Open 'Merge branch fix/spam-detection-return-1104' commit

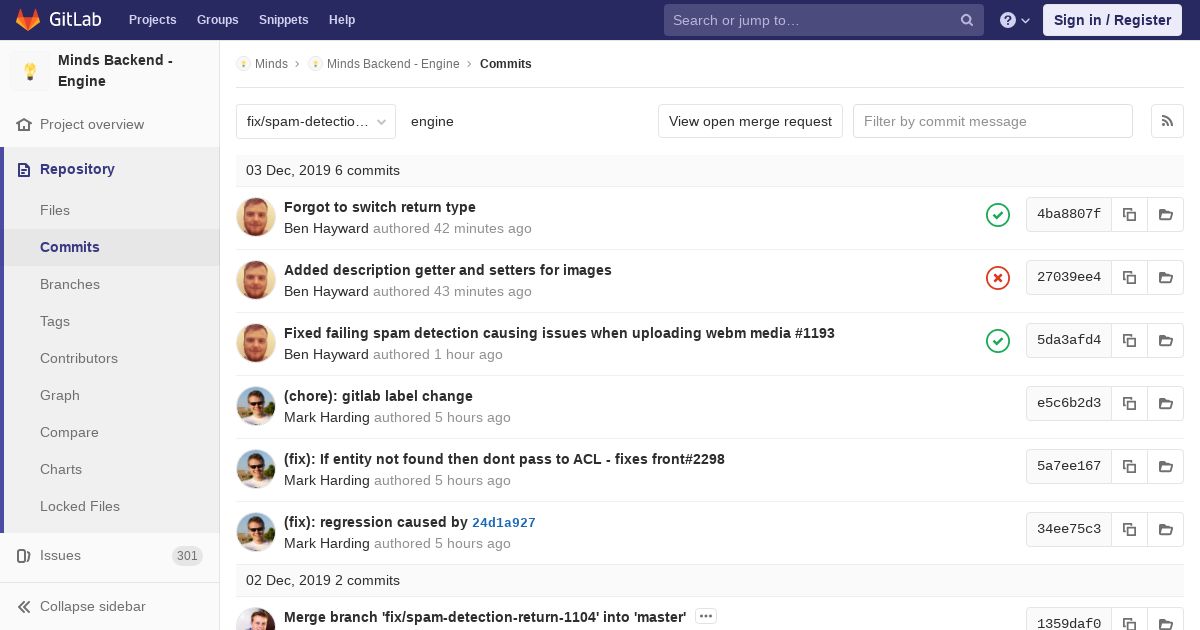(x=485, y=617)
